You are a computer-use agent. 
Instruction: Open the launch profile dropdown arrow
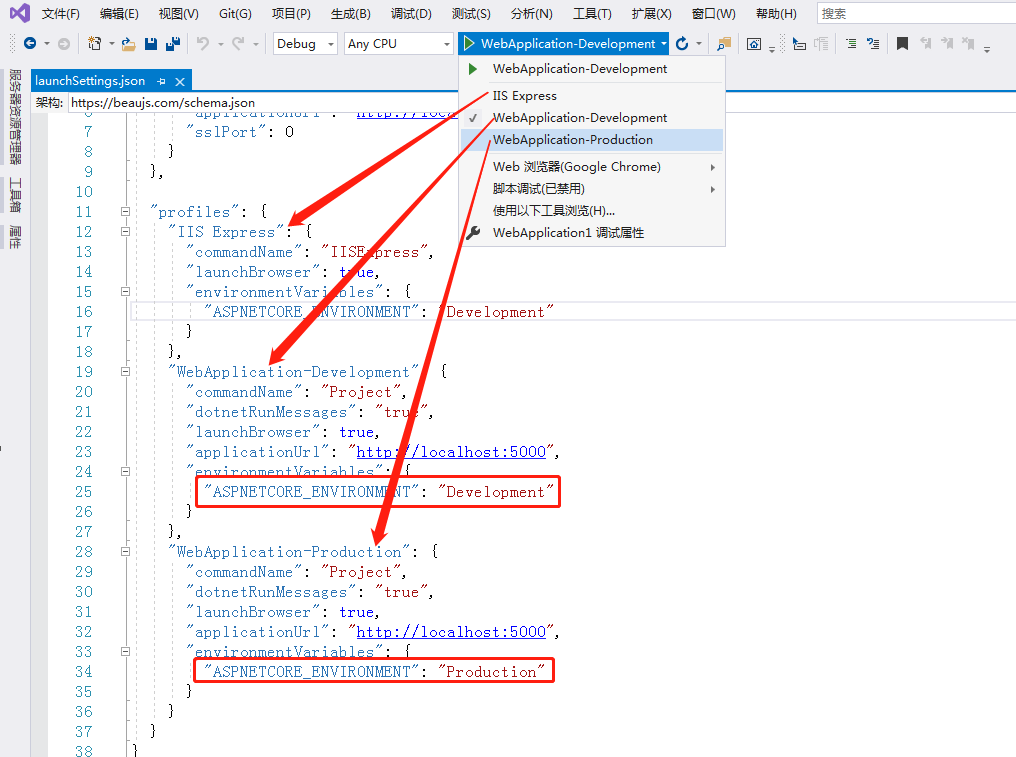point(664,43)
